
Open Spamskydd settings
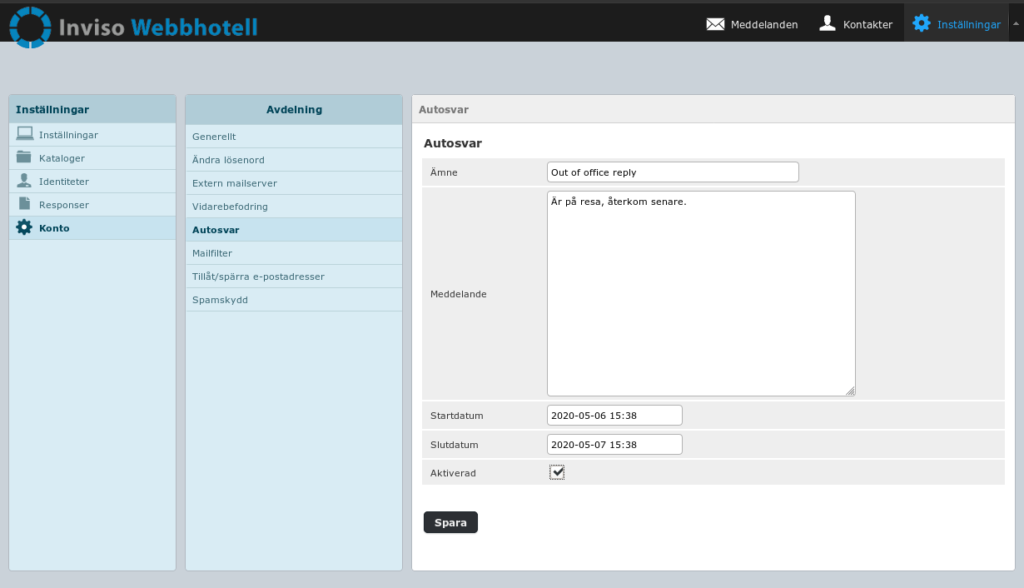[x=219, y=300]
